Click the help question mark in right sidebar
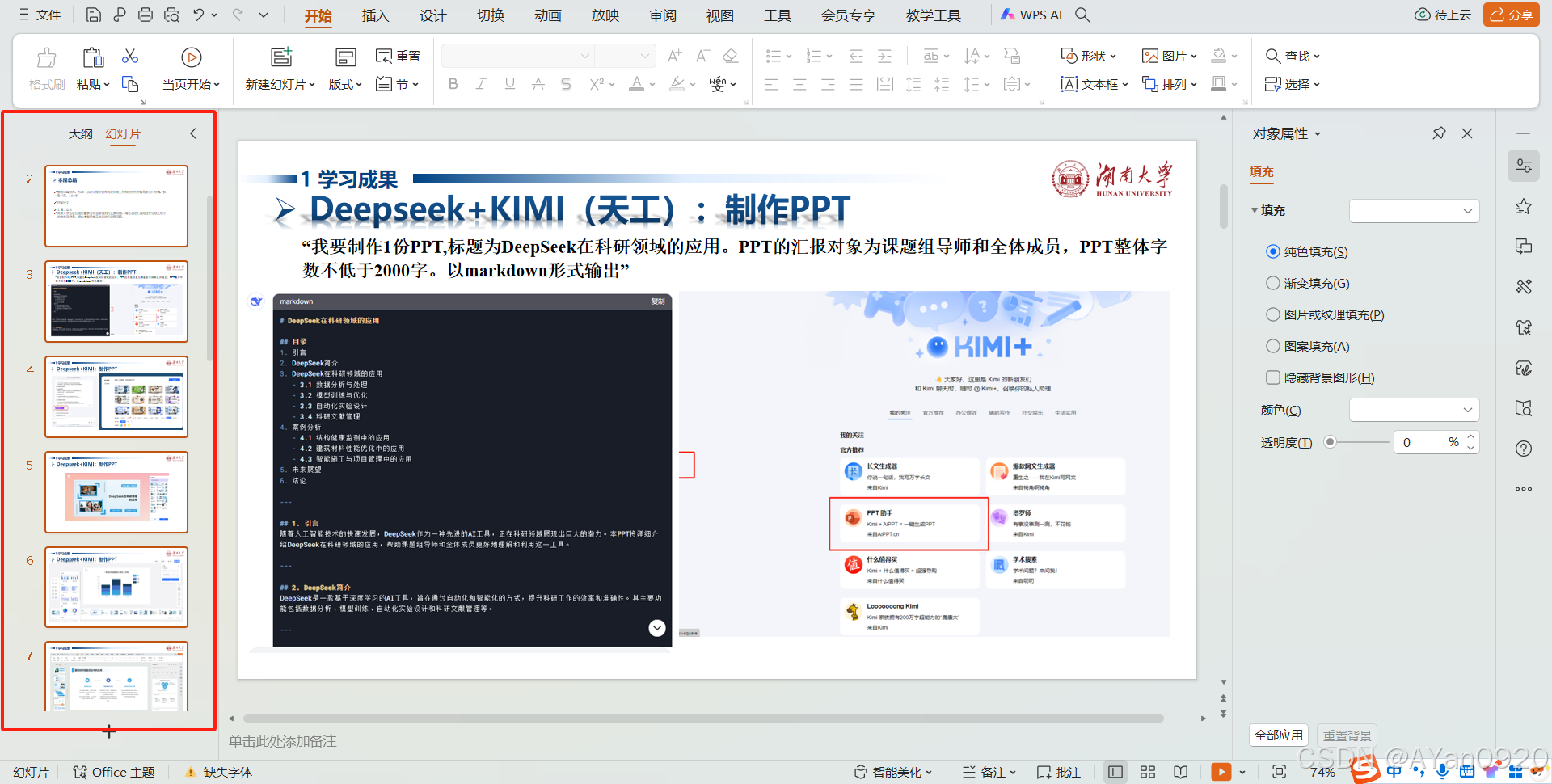 click(1524, 449)
